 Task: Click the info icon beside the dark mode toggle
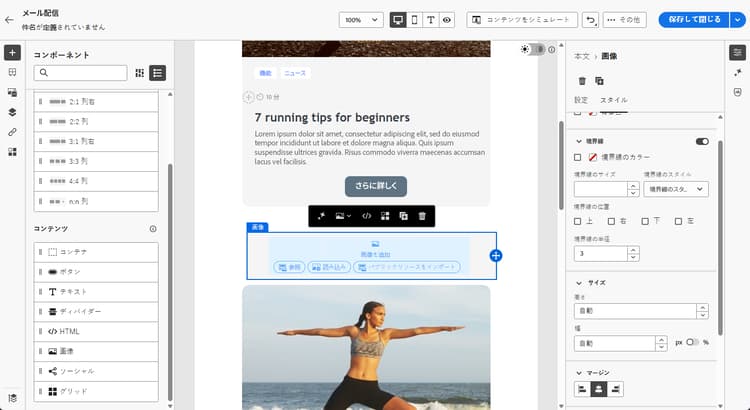[x=551, y=50]
